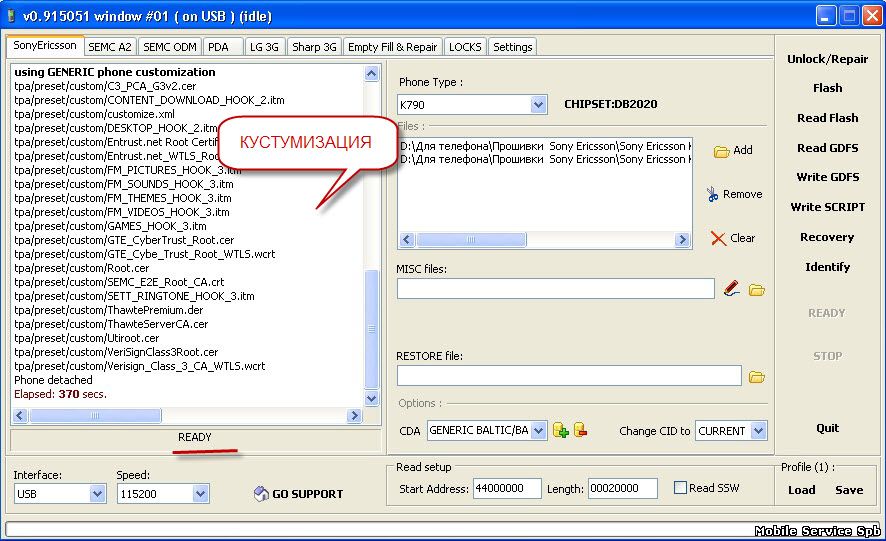
Task: Click the remove CDA icon
Action: coord(580,430)
